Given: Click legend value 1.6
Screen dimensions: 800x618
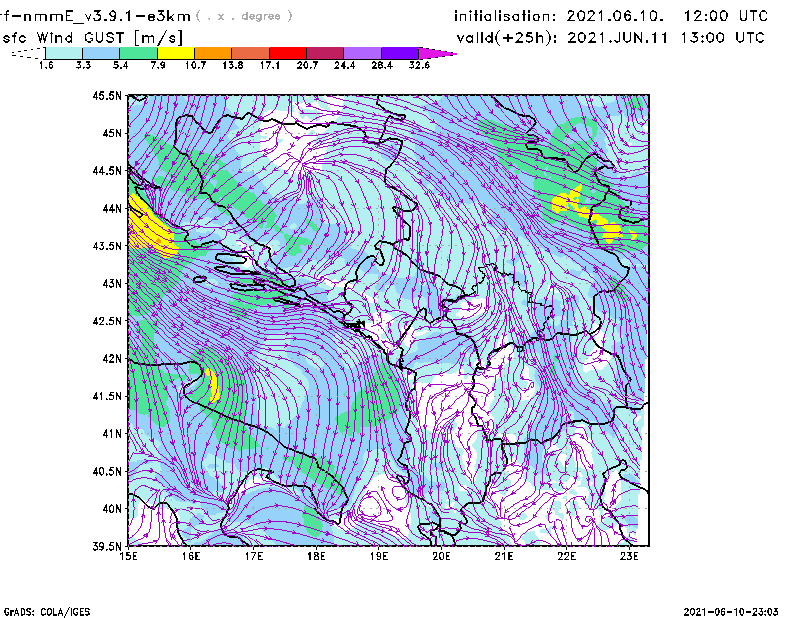Looking at the screenshot, I should pyautogui.click(x=46, y=65).
